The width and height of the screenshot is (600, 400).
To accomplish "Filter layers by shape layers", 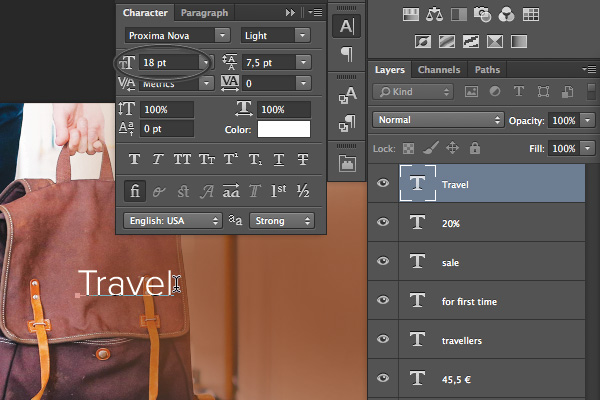I will tap(543, 91).
